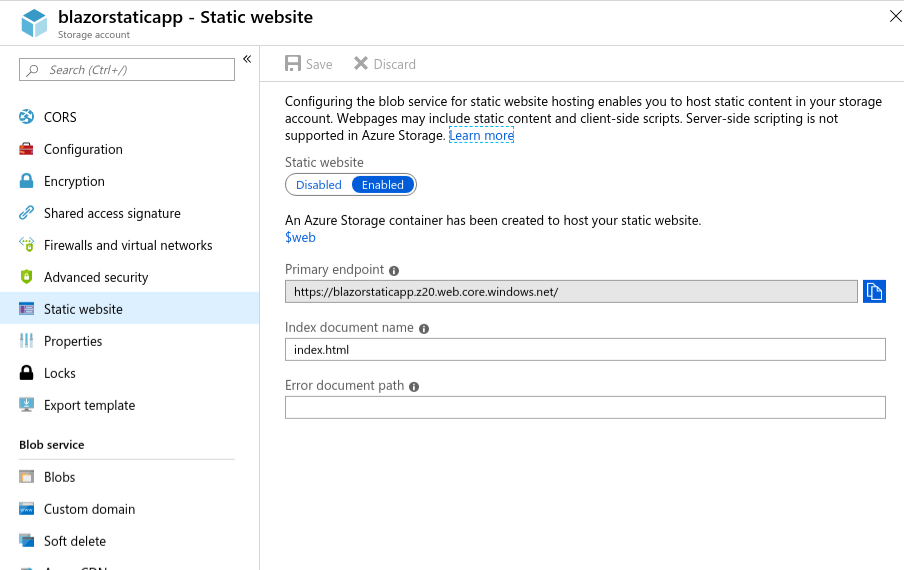Open the $web container link

tap(300, 237)
